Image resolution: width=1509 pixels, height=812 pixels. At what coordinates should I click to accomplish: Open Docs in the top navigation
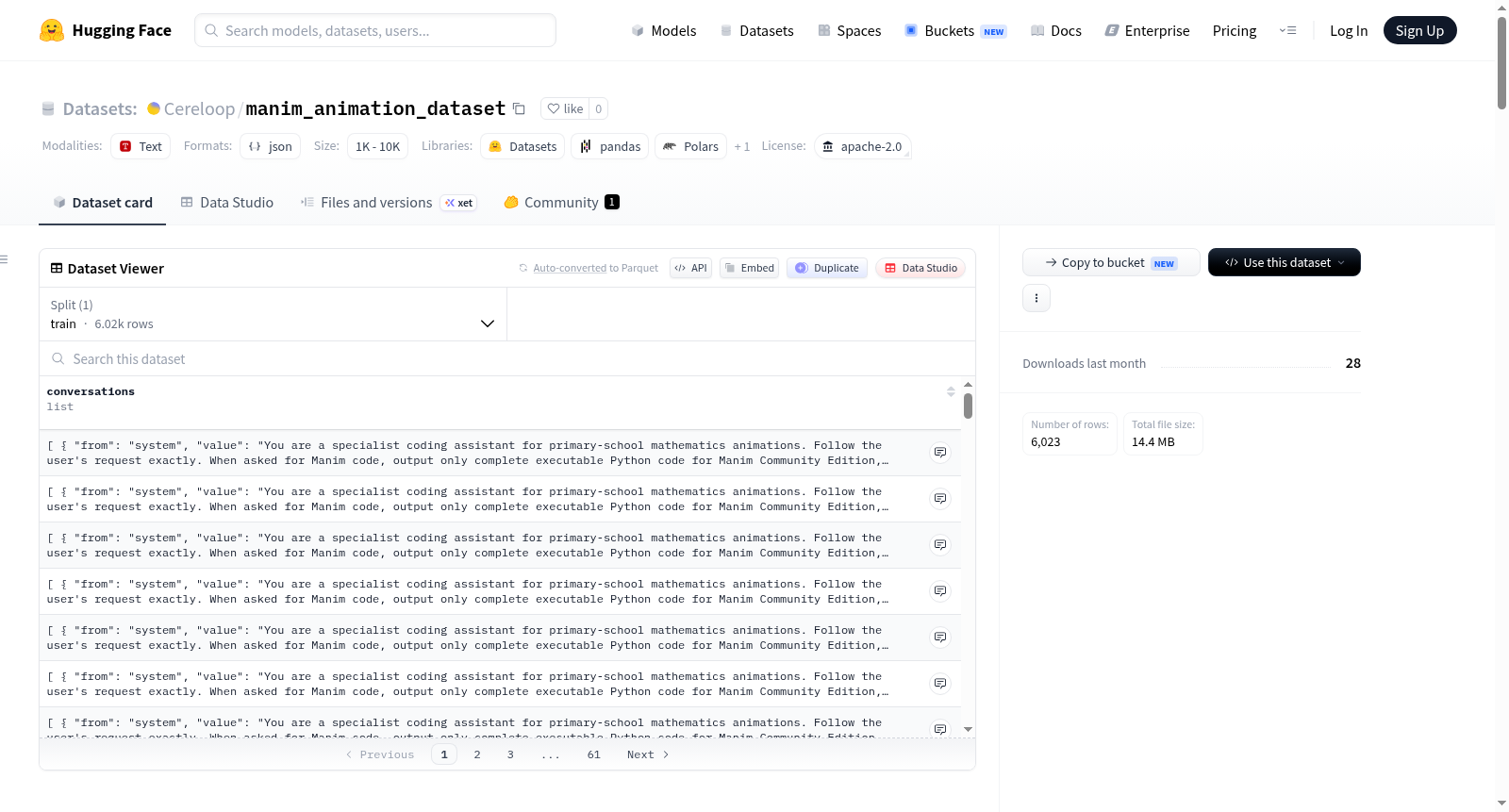click(1056, 30)
